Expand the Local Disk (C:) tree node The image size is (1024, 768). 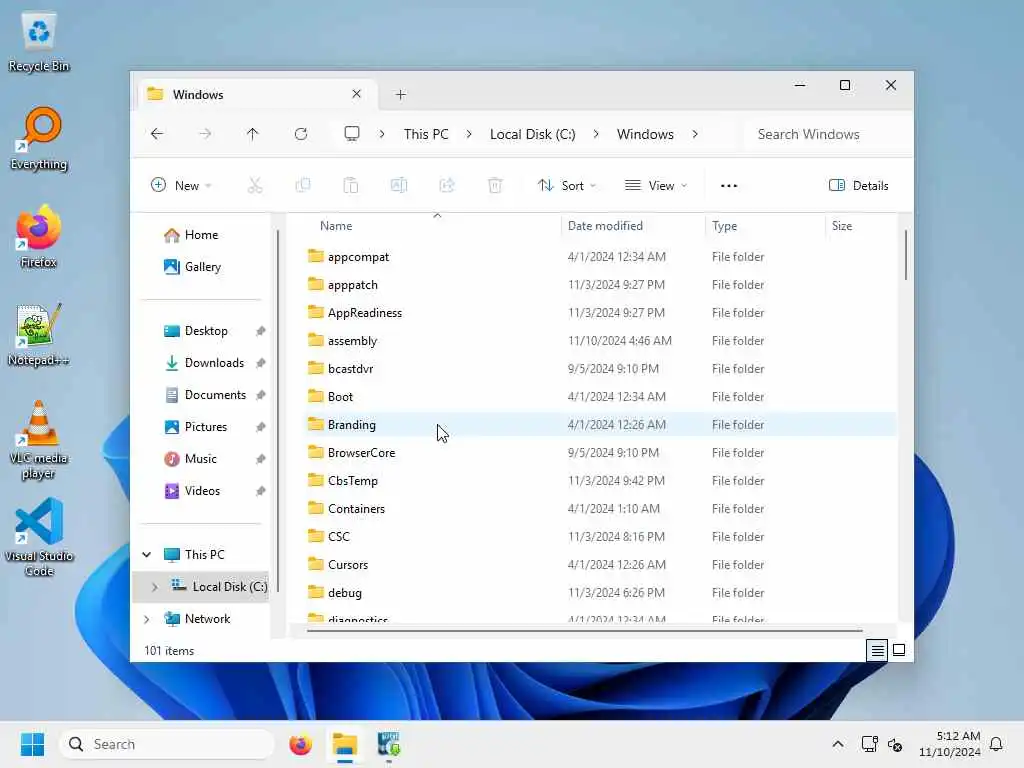pos(155,586)
